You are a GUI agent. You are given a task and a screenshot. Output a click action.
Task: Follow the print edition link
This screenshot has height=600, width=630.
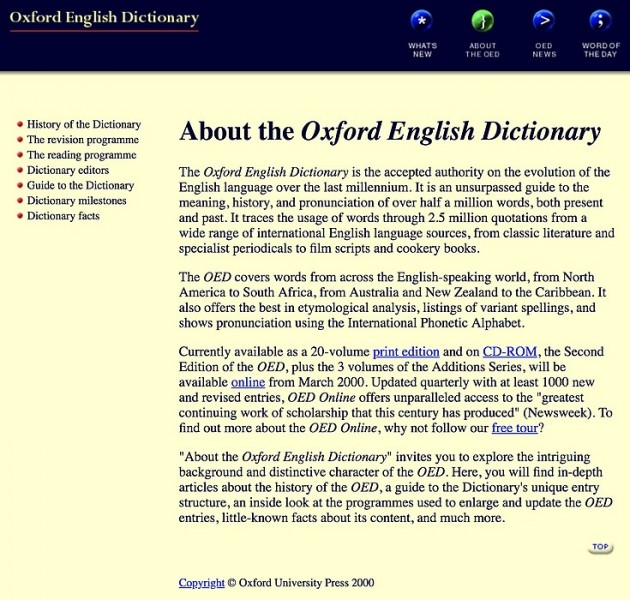pos(406,352)
